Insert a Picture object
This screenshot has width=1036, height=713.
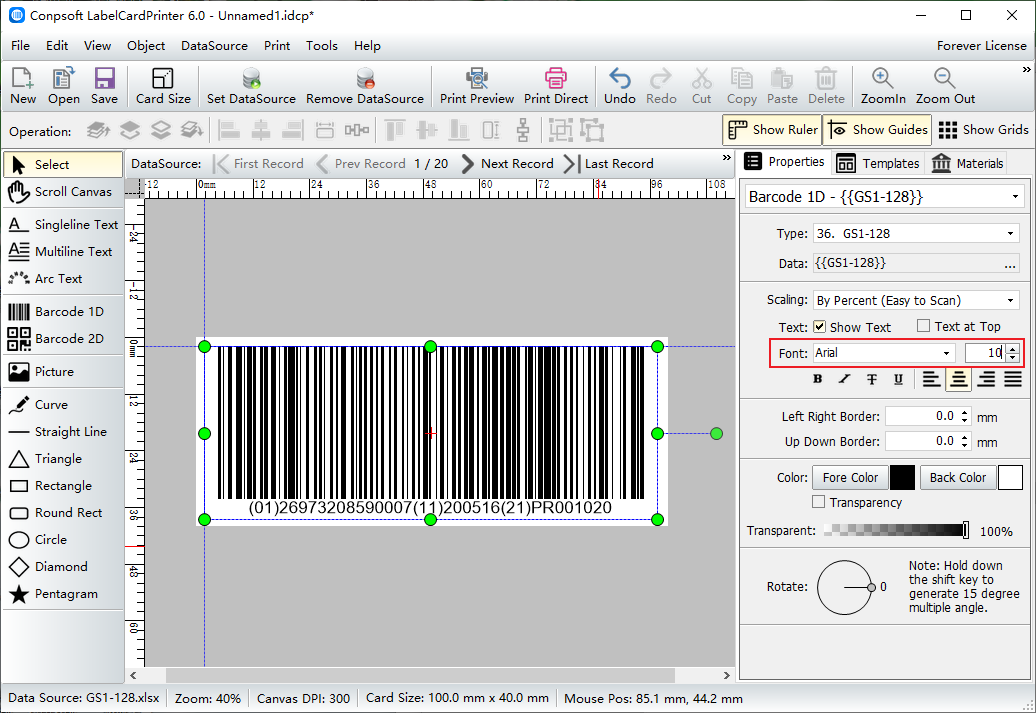tap(63, 372)
